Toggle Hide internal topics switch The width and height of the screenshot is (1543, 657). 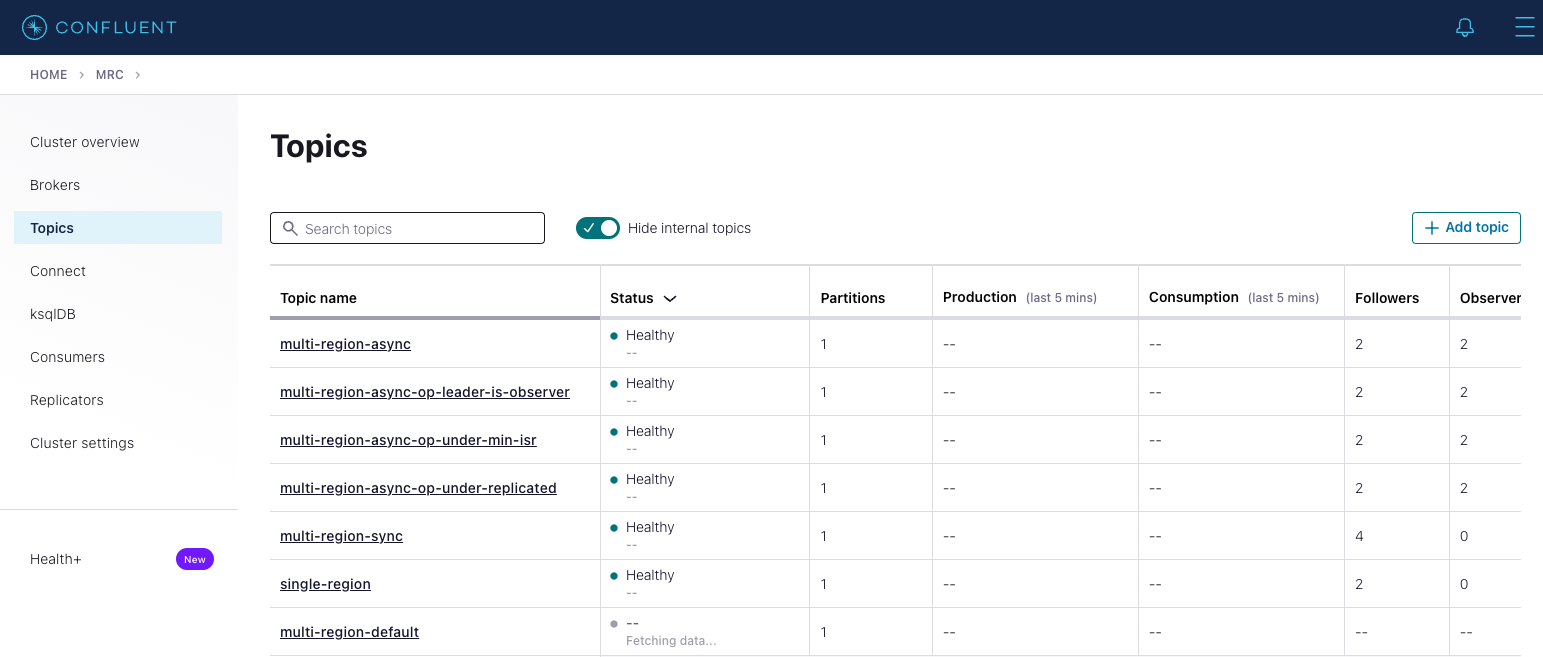(598, 228)
